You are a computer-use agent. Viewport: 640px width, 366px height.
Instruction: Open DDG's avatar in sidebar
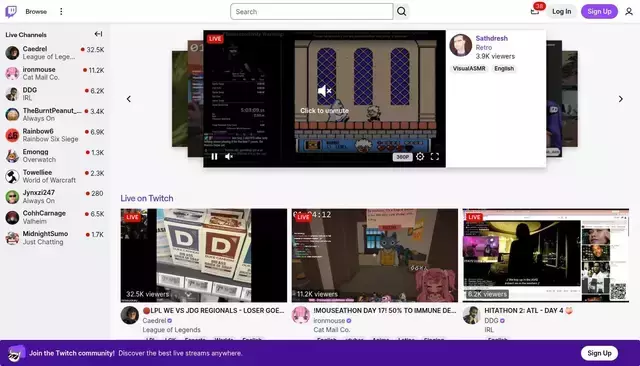coord(12,94)
